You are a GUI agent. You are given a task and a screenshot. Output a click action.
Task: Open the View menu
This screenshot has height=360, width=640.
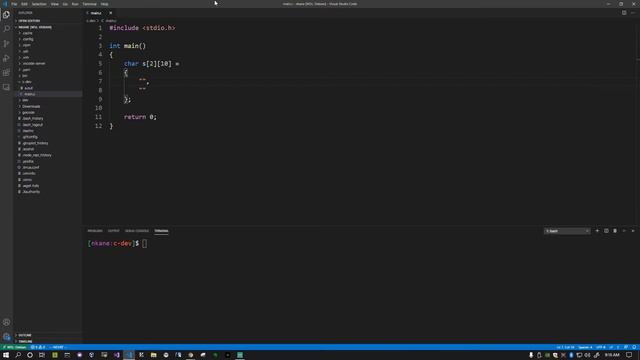(x=55, y=4)
